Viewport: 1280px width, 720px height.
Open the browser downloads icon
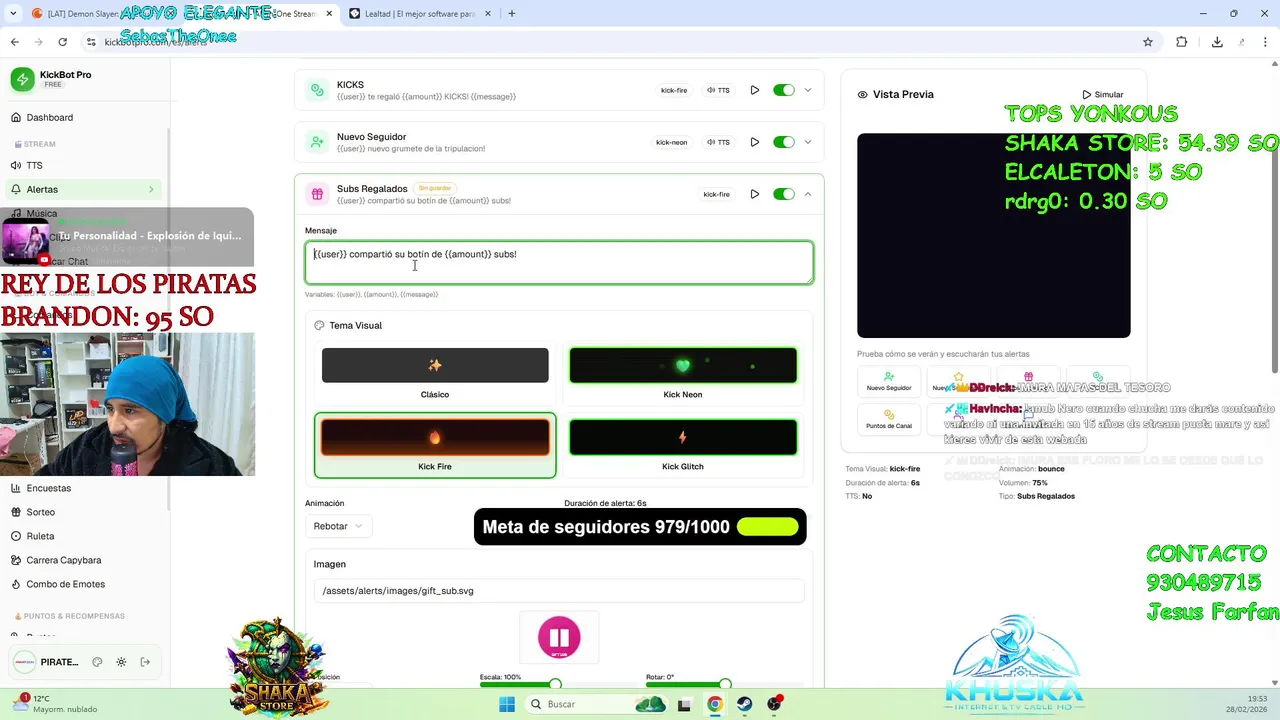pos(1217,42)
